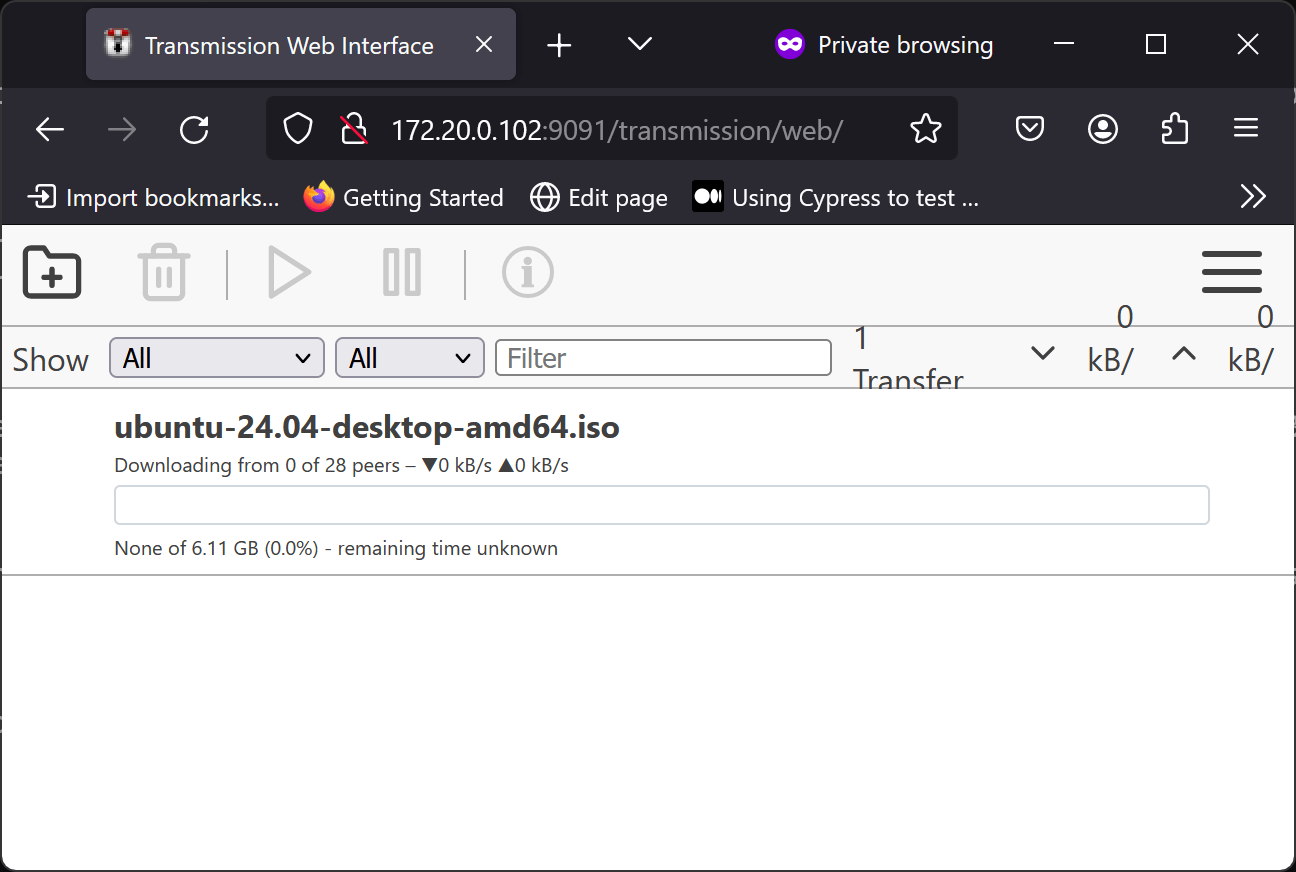1296x872 pixels.
Task: Open the Edit page bookmark
Action: tap(598, 197)
